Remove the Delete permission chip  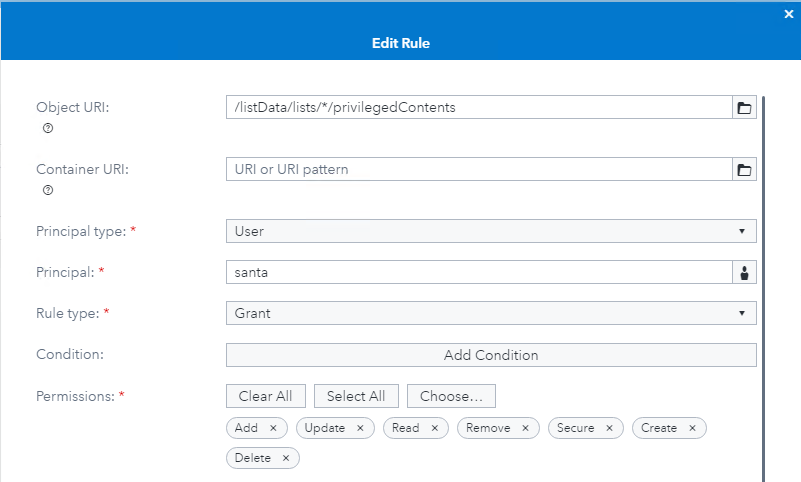(285, 458)
